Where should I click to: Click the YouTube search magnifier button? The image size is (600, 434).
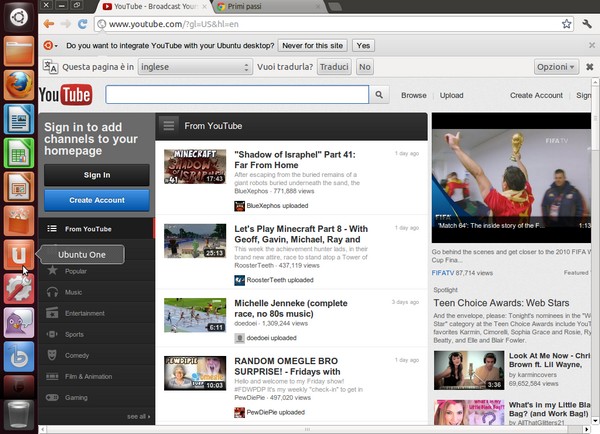click(x=379, y=95)
